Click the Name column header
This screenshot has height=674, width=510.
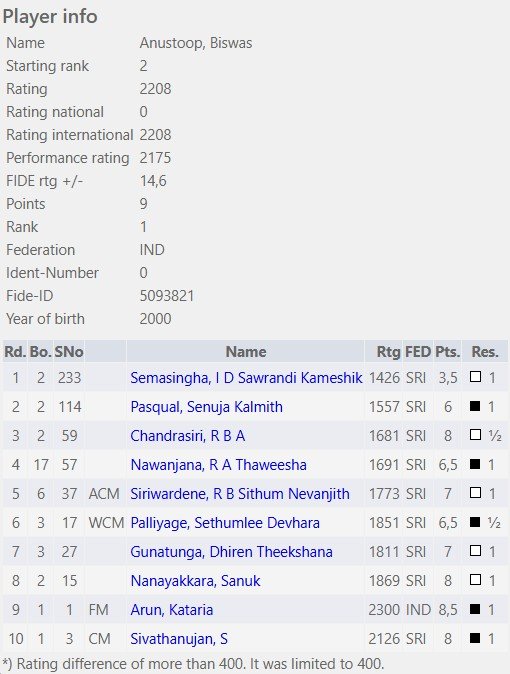(x=246, y=352)
